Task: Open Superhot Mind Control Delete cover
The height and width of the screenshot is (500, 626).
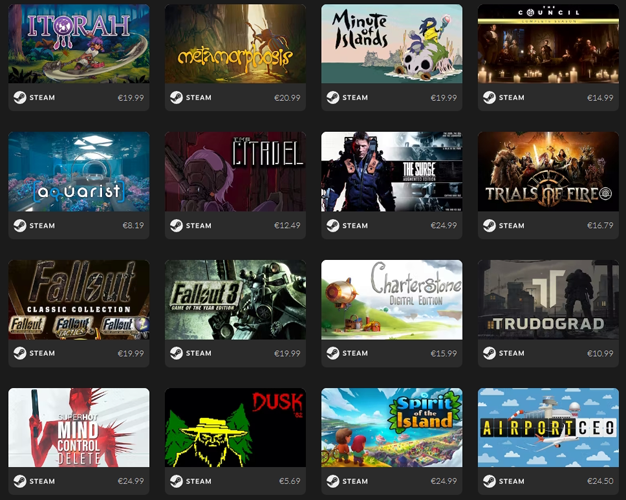Action: coord(79,428)
